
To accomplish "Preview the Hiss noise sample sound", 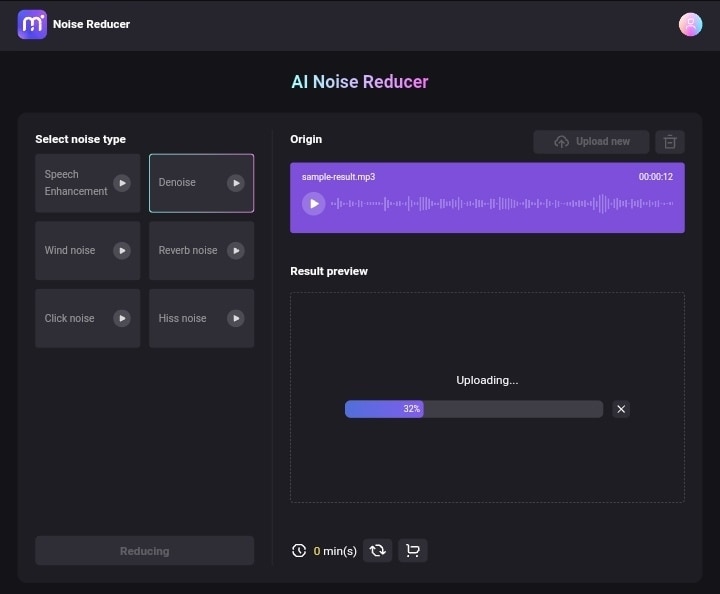I will (236, 318).
